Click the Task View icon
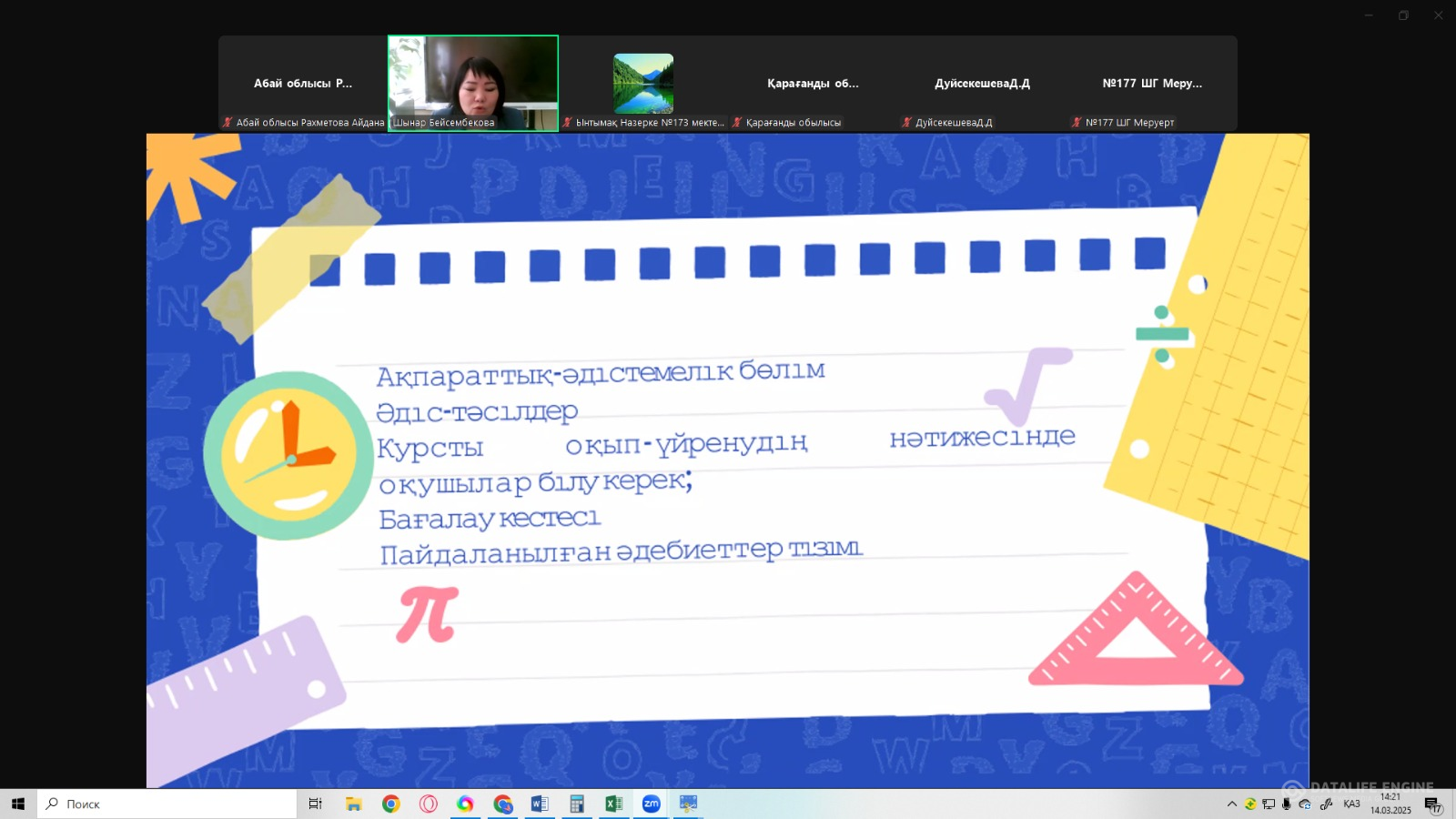 (315, 804)
